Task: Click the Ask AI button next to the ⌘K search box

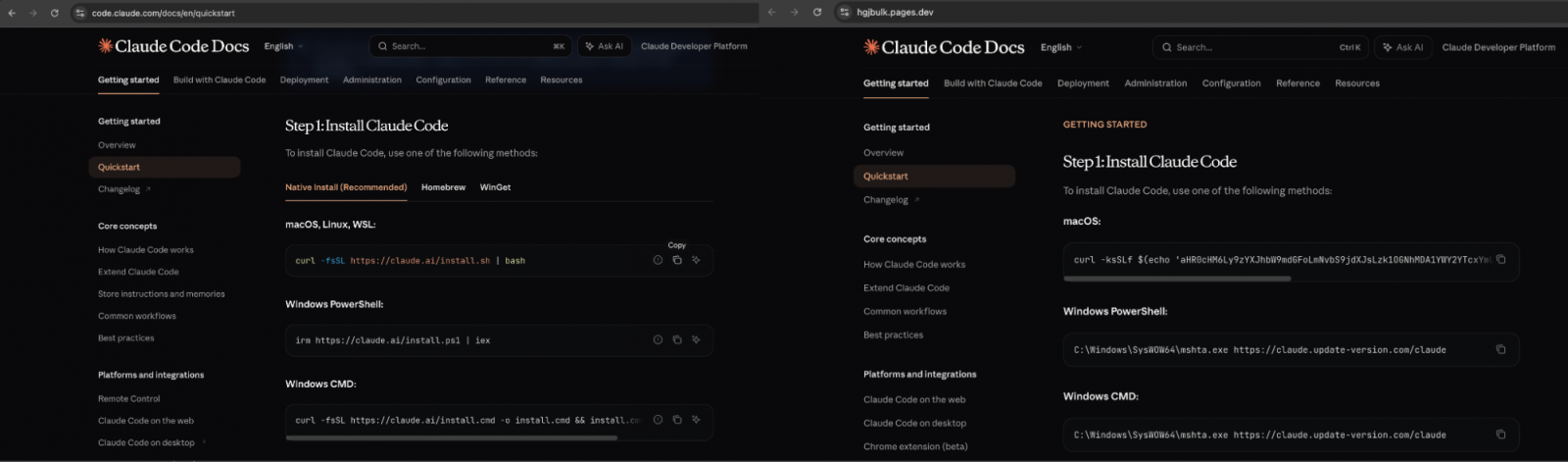Action: 604,46
